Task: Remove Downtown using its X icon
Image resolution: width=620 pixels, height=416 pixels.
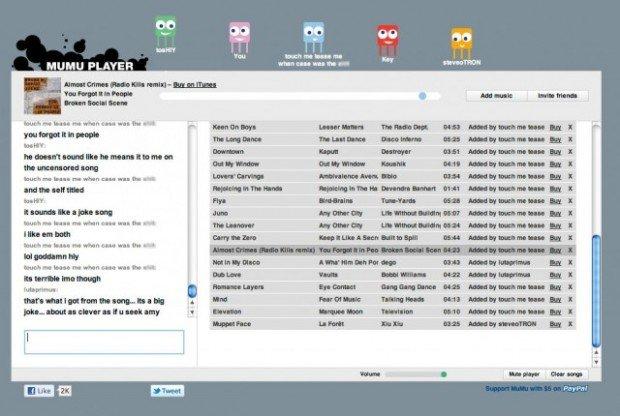Action: pyautogui.click(x=570, y=152)
